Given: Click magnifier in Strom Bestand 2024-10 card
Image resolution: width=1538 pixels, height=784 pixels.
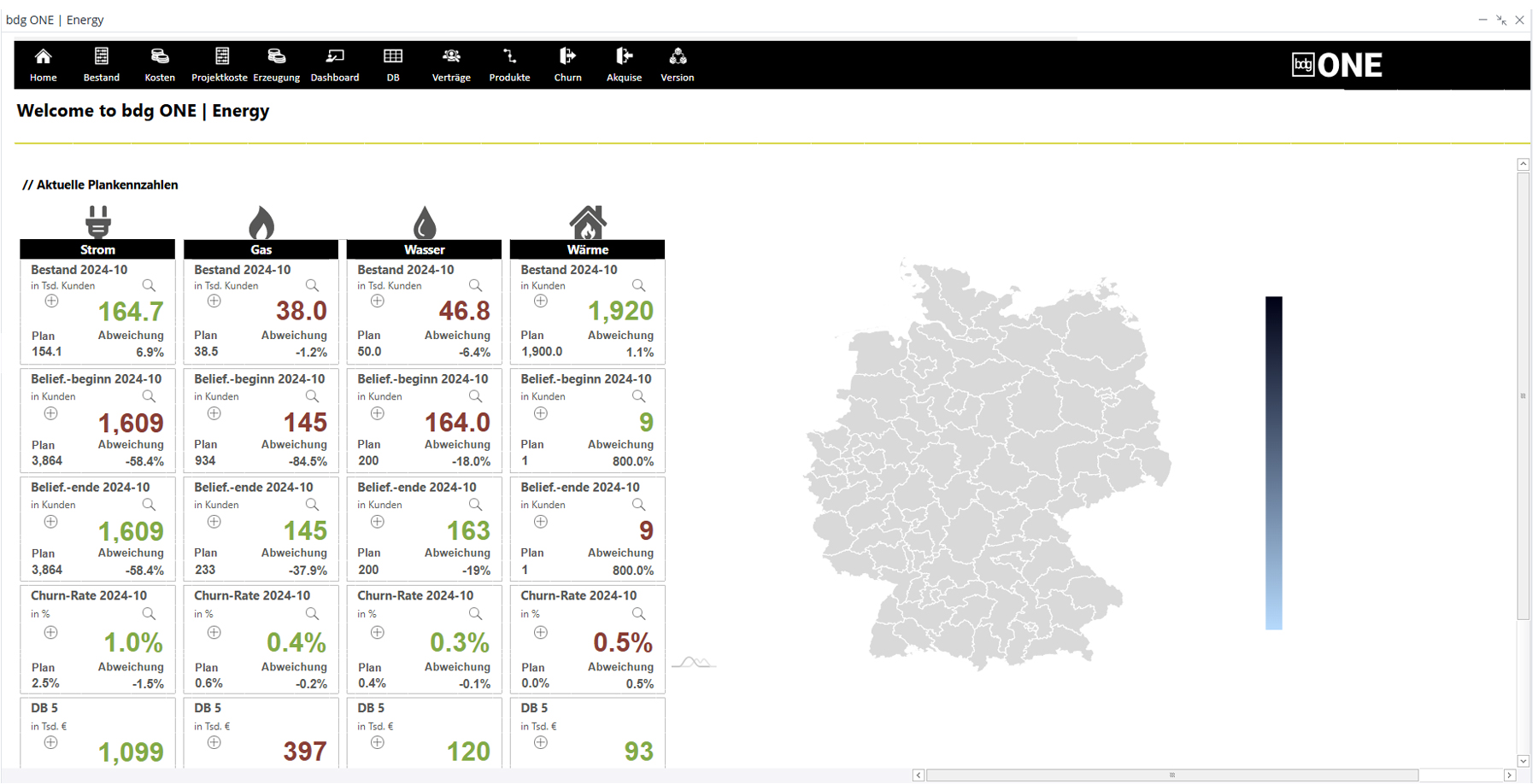Looking at the screenshot, I should 149,285.
